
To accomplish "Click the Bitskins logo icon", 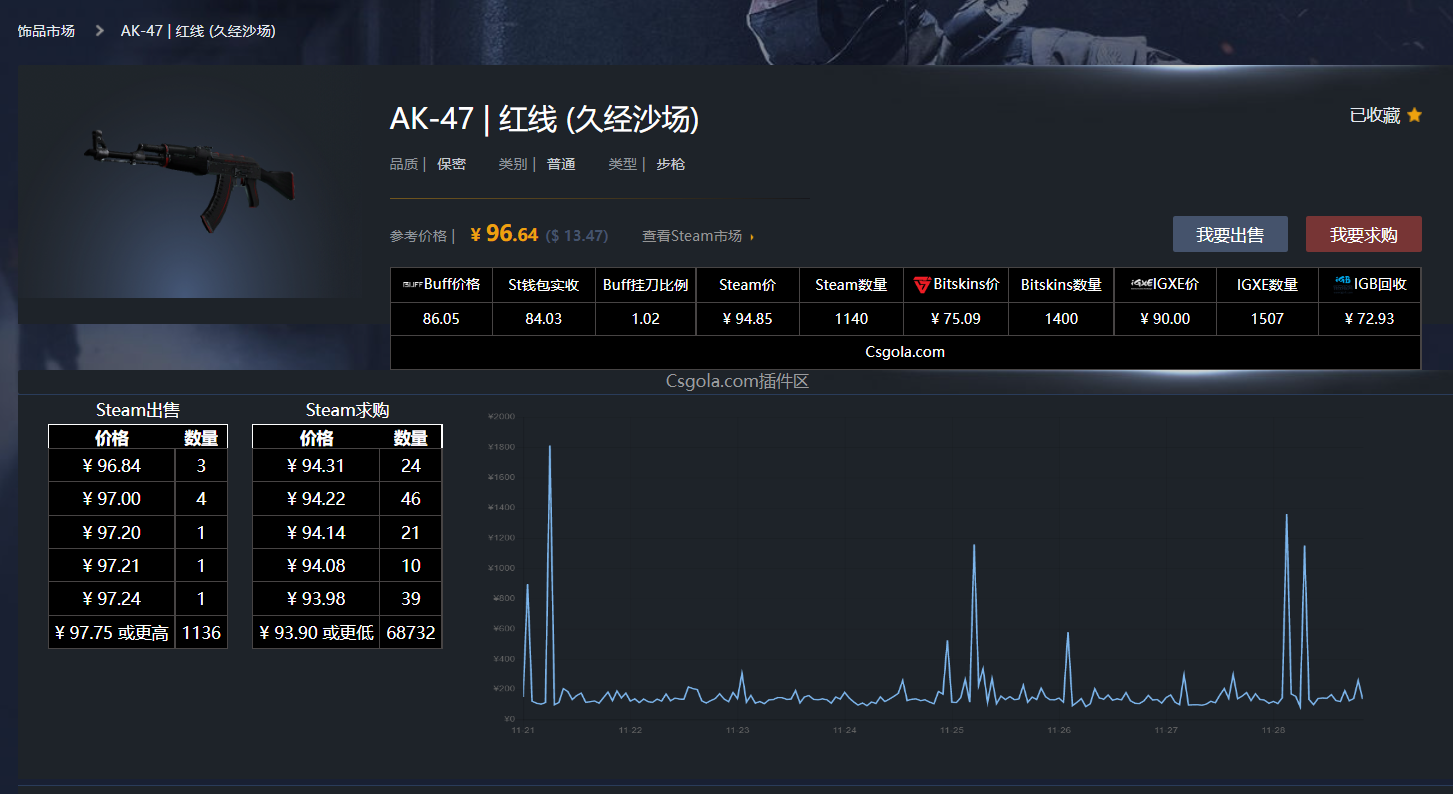I will pyautogui.click(x=922, y=285).
